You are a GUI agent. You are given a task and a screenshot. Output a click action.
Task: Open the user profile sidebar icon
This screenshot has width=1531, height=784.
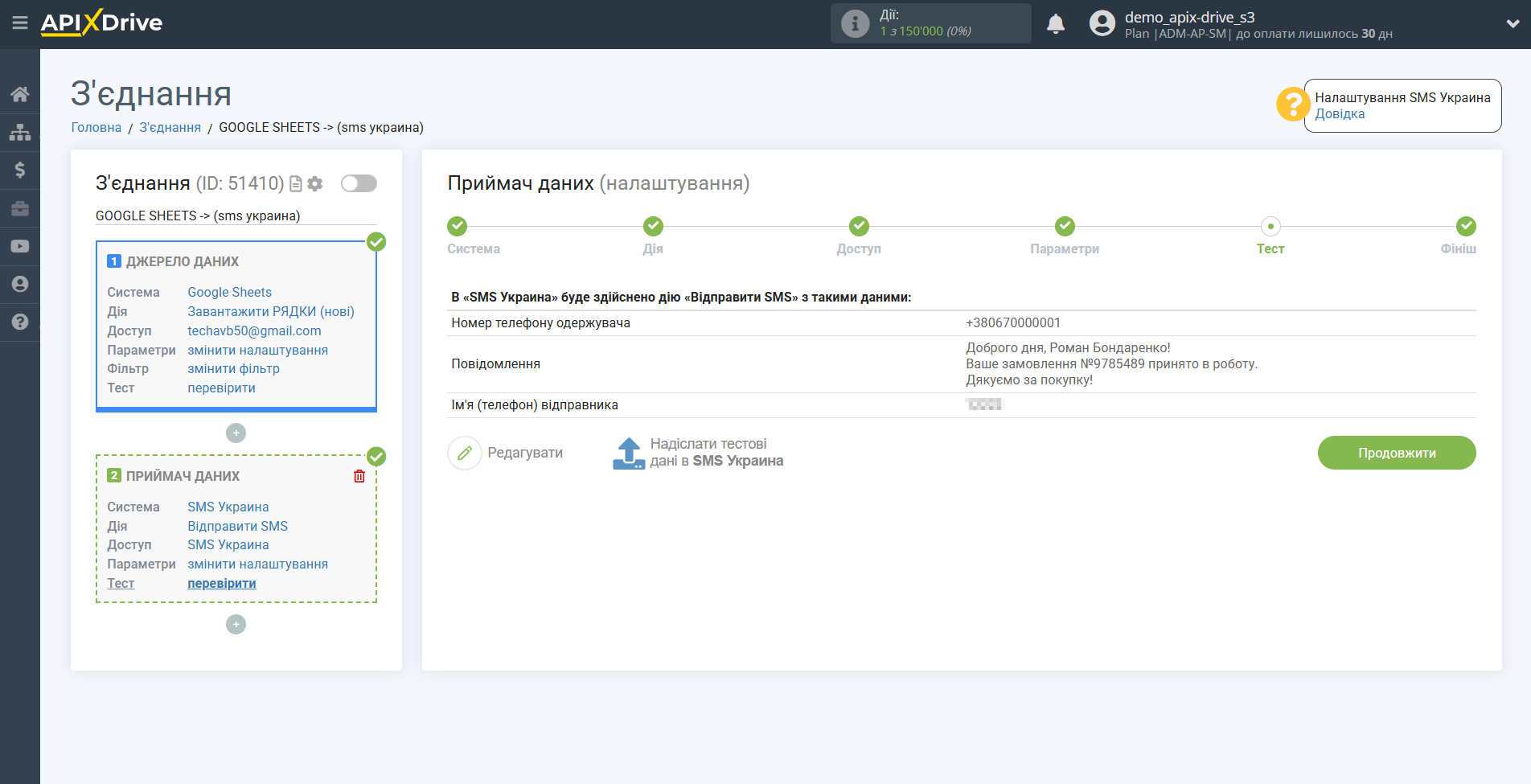20,284
